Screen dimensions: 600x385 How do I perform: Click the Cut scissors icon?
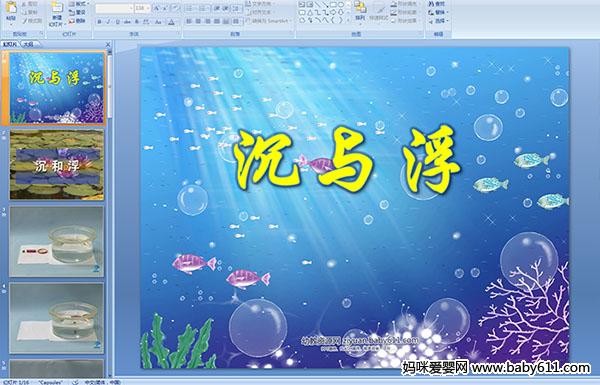[x=25, y=4]
